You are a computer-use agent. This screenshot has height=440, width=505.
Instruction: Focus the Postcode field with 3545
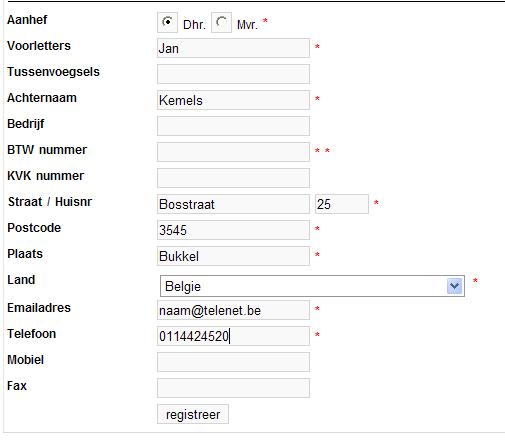point(233,230)
